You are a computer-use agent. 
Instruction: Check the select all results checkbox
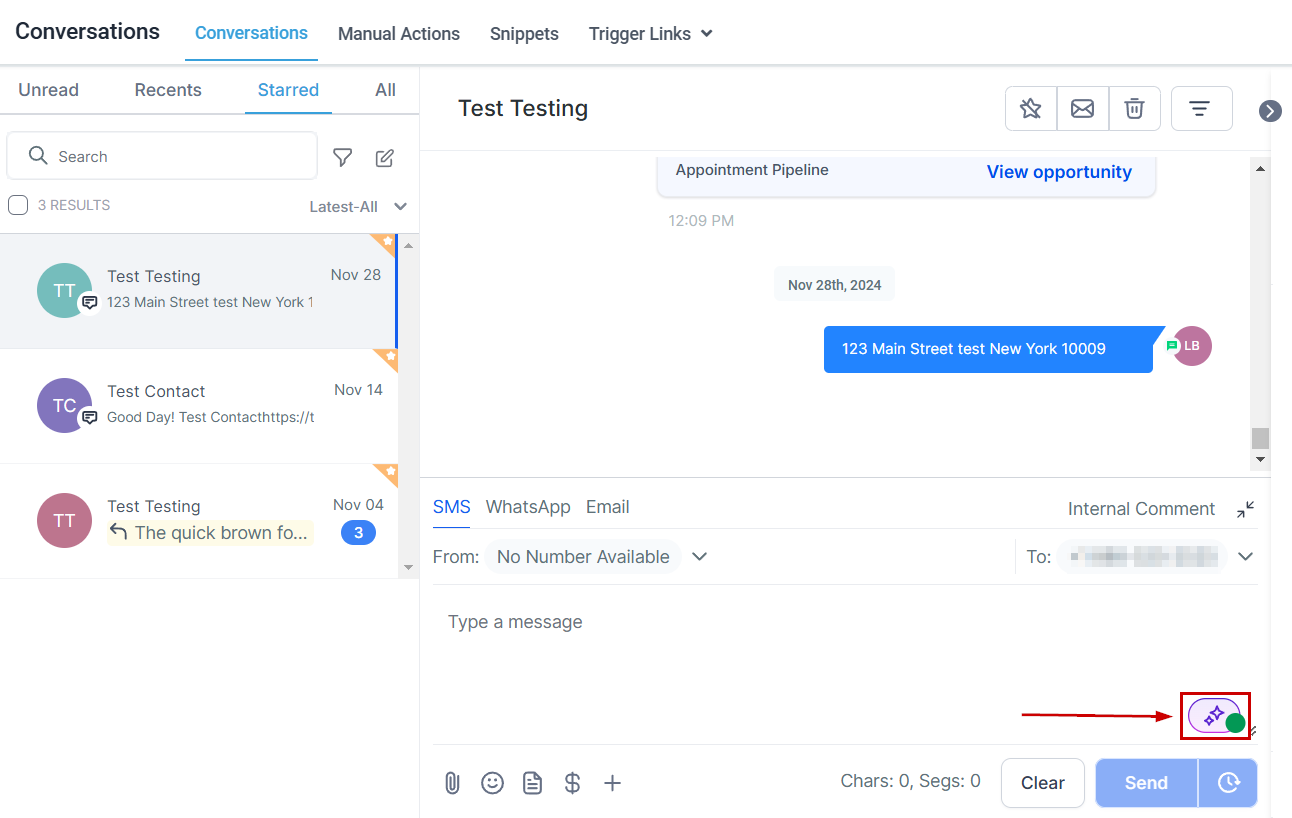point(18,206)
